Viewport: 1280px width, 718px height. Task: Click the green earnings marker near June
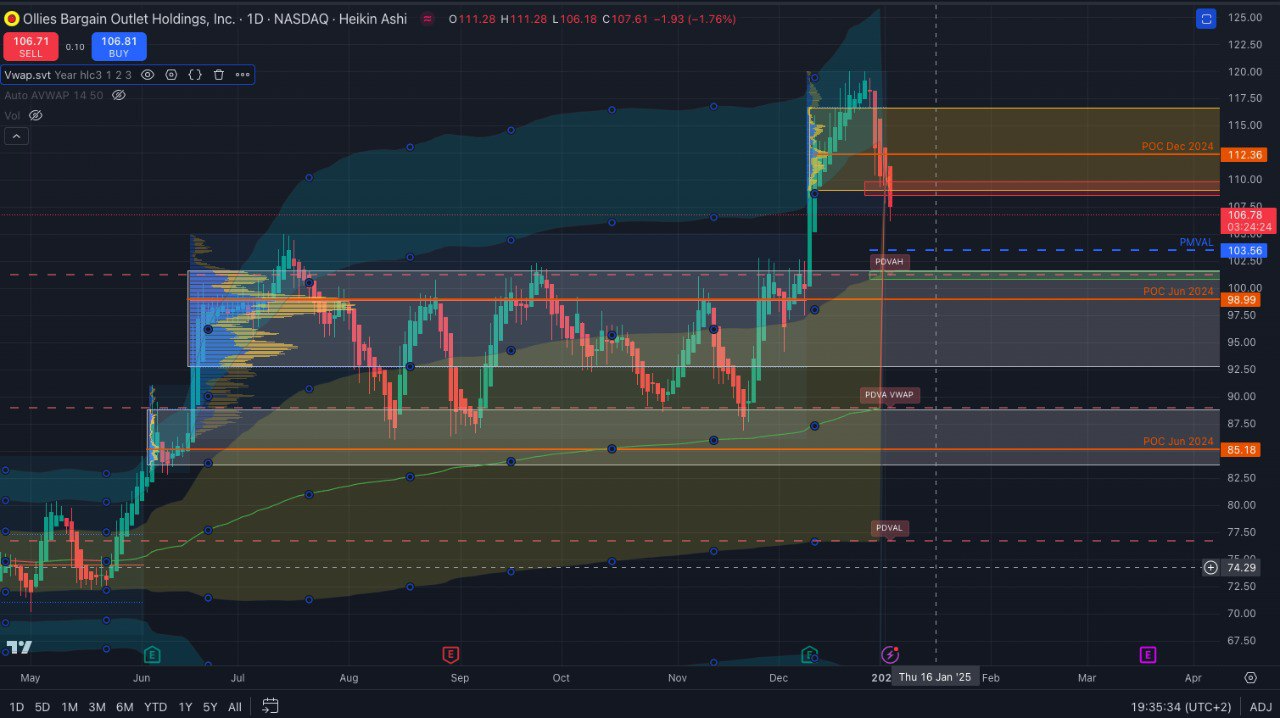(152, 655)
